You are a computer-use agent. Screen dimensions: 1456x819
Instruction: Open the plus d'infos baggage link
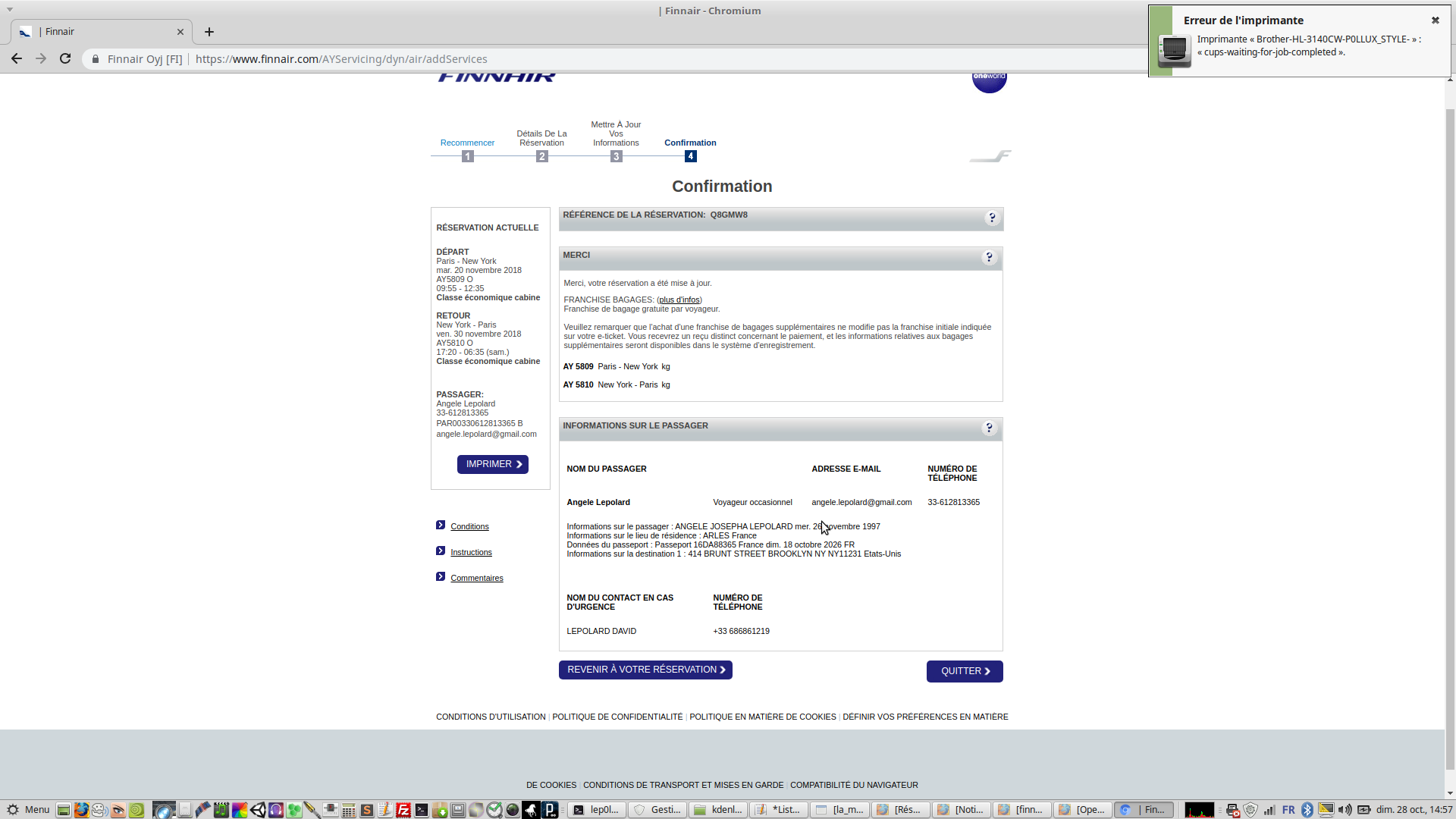(x=679, y=300)
